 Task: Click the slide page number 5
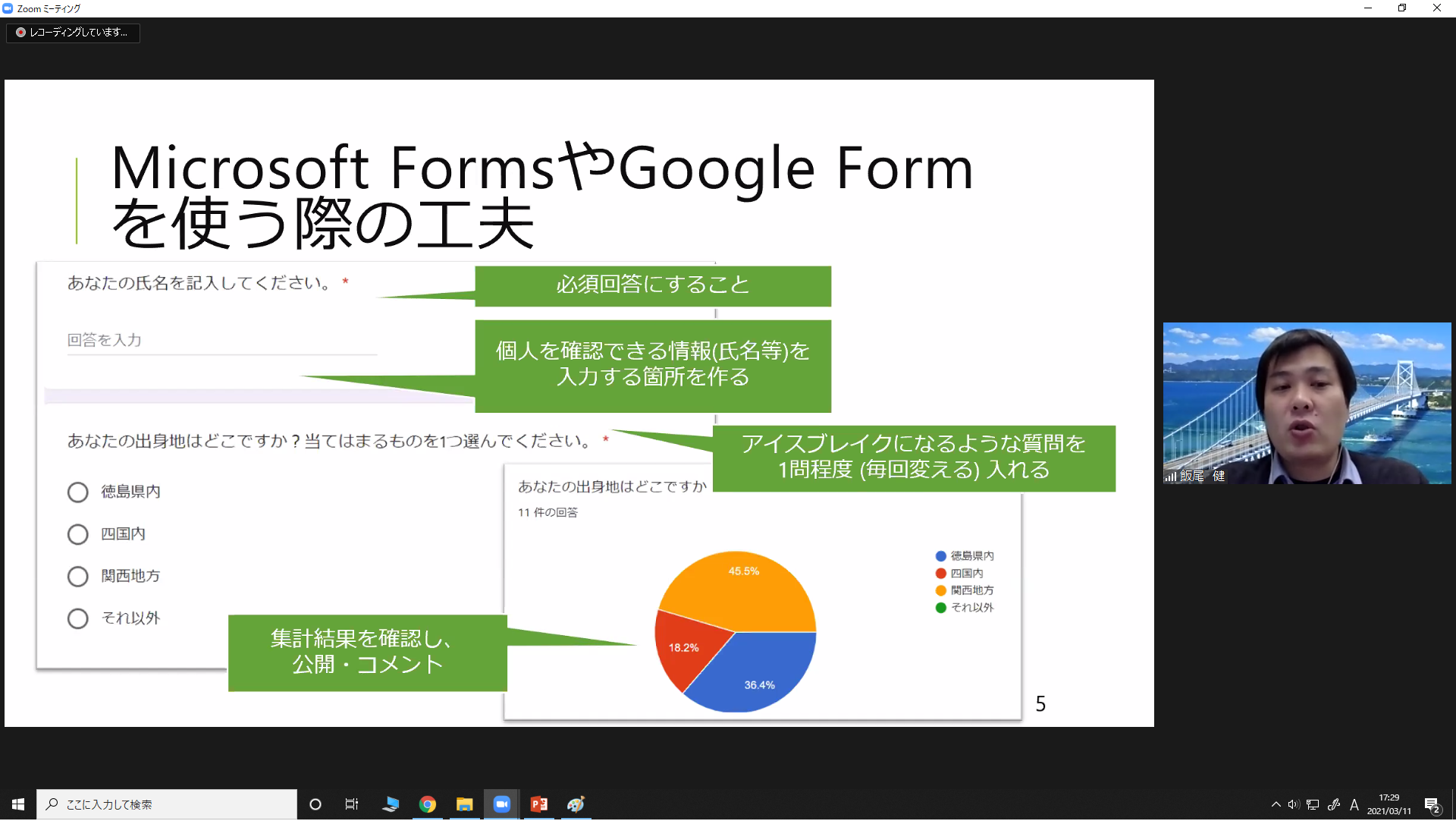[x=1041, y=705]
